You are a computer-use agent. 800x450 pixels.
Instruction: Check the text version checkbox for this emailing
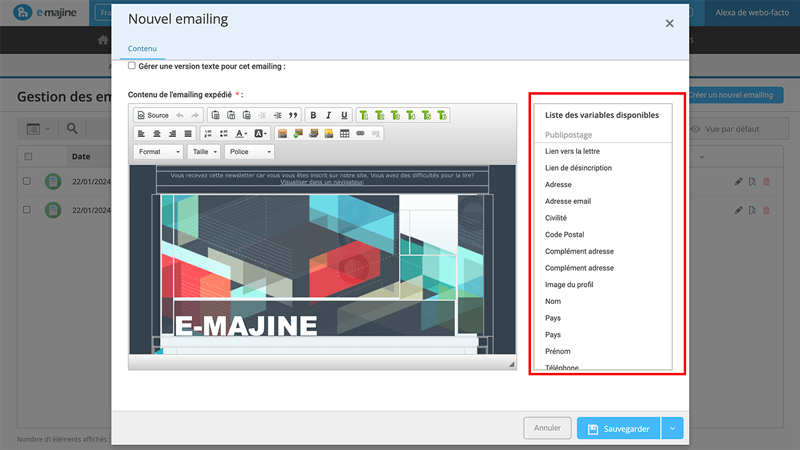132,66
